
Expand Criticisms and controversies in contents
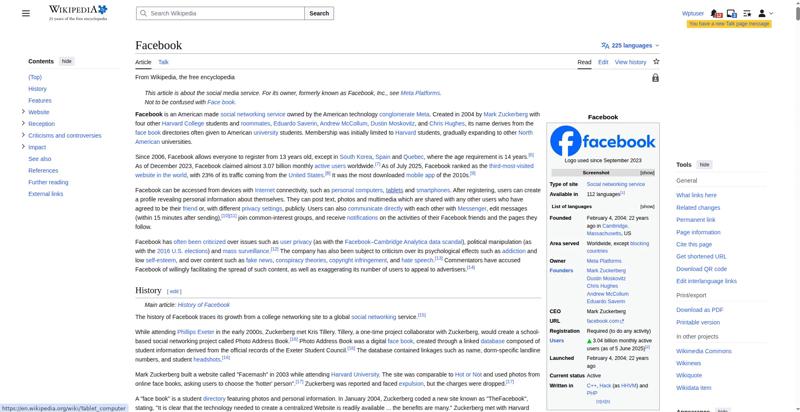pyautogui.click(x=23, y=135)
